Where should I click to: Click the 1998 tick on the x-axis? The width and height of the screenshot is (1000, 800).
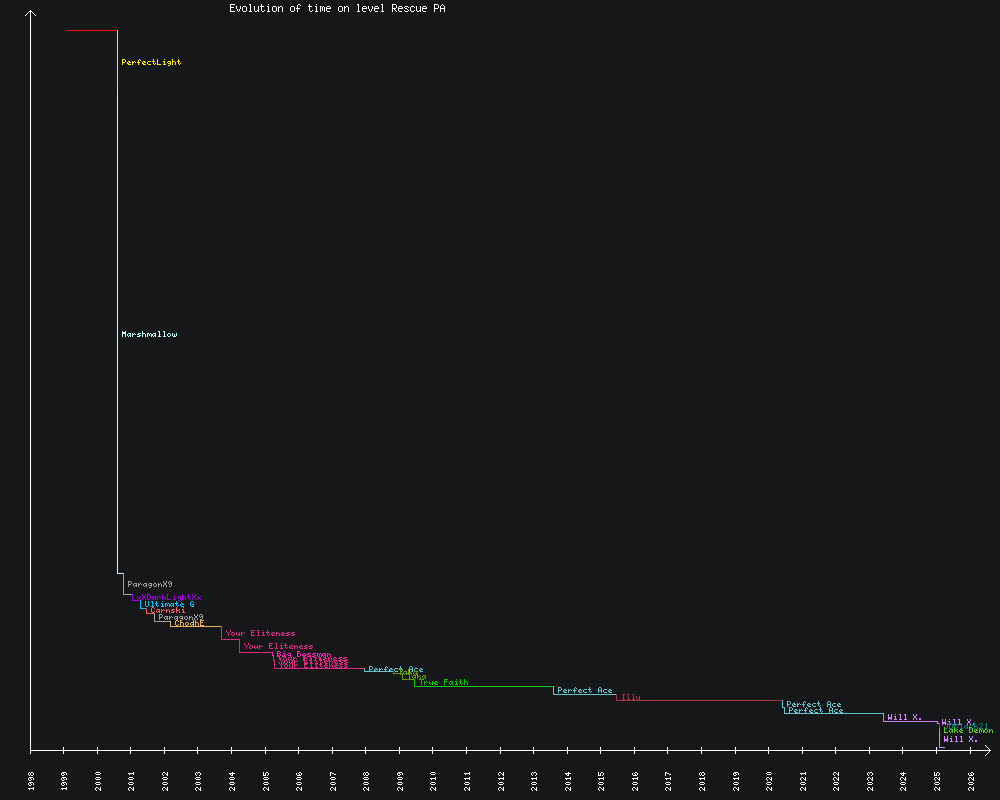click(x=31, y=780)
